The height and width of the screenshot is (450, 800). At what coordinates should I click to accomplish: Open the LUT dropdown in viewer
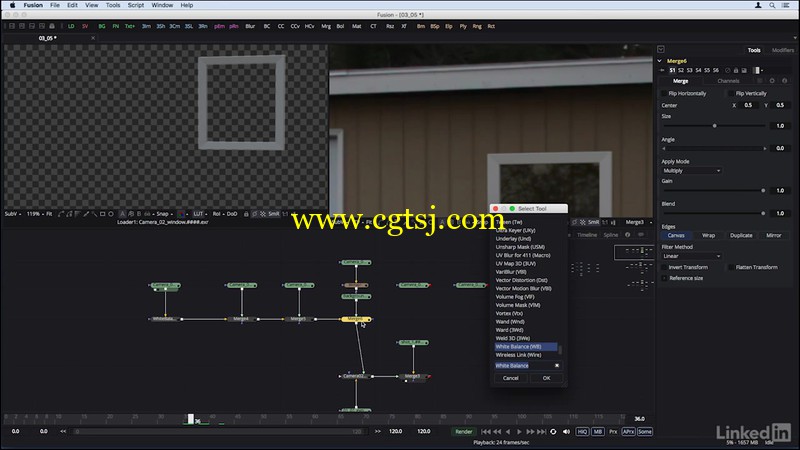tap(200, 214)
